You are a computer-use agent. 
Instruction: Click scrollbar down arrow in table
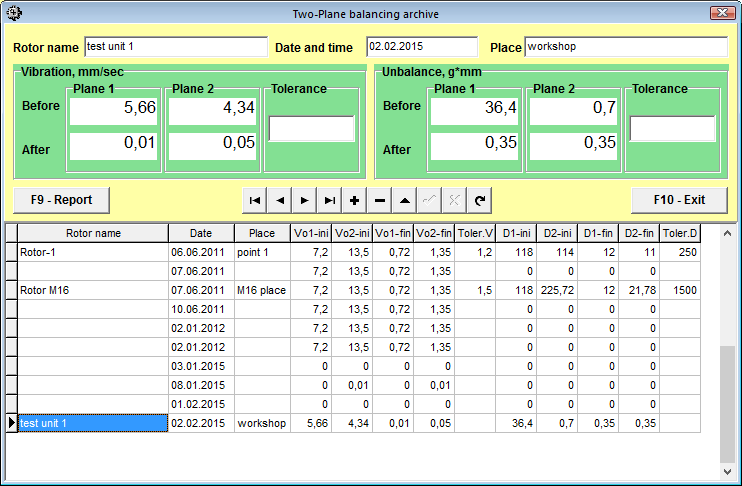point(727,471)
